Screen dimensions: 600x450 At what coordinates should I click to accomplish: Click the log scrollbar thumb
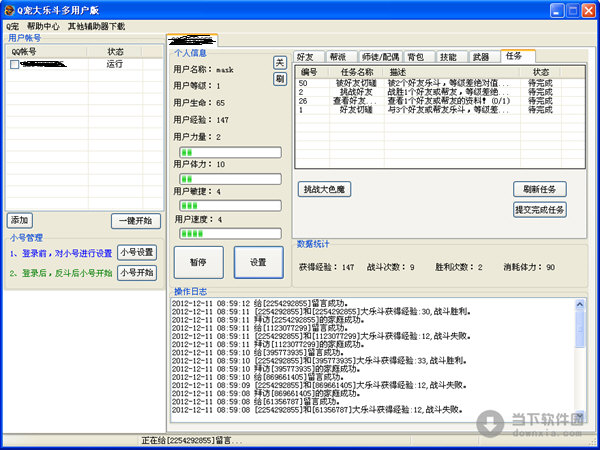(x=580, y=329)
